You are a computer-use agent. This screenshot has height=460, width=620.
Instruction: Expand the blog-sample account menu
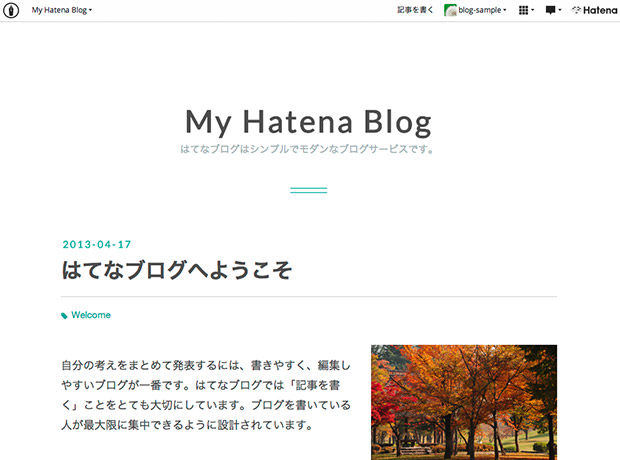pyautogui.click(x=482, y=10)
